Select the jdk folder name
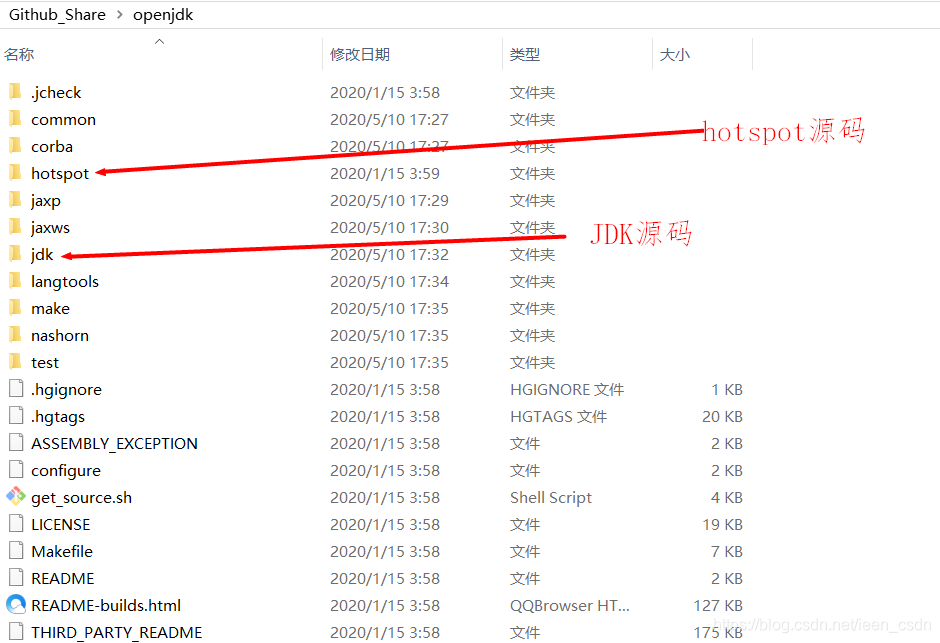The image size is (940, 643). pos(42,255)
